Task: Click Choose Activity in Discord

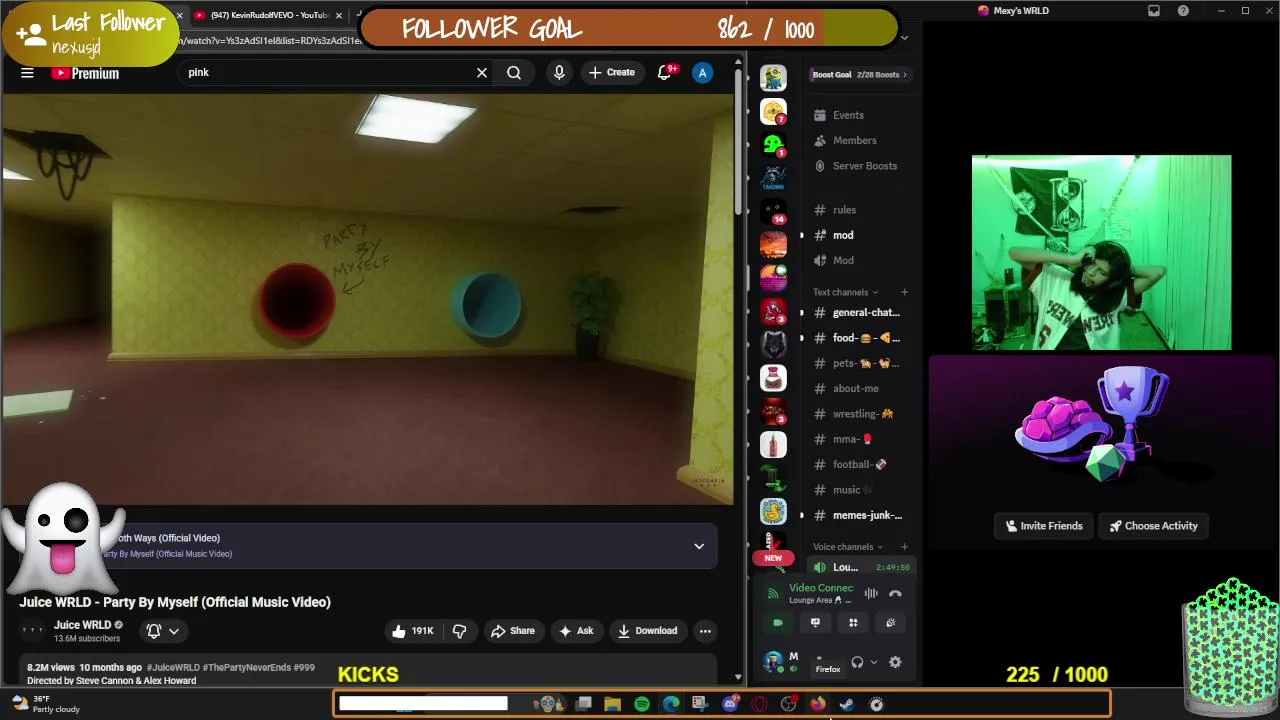Action: point(1153,526)
